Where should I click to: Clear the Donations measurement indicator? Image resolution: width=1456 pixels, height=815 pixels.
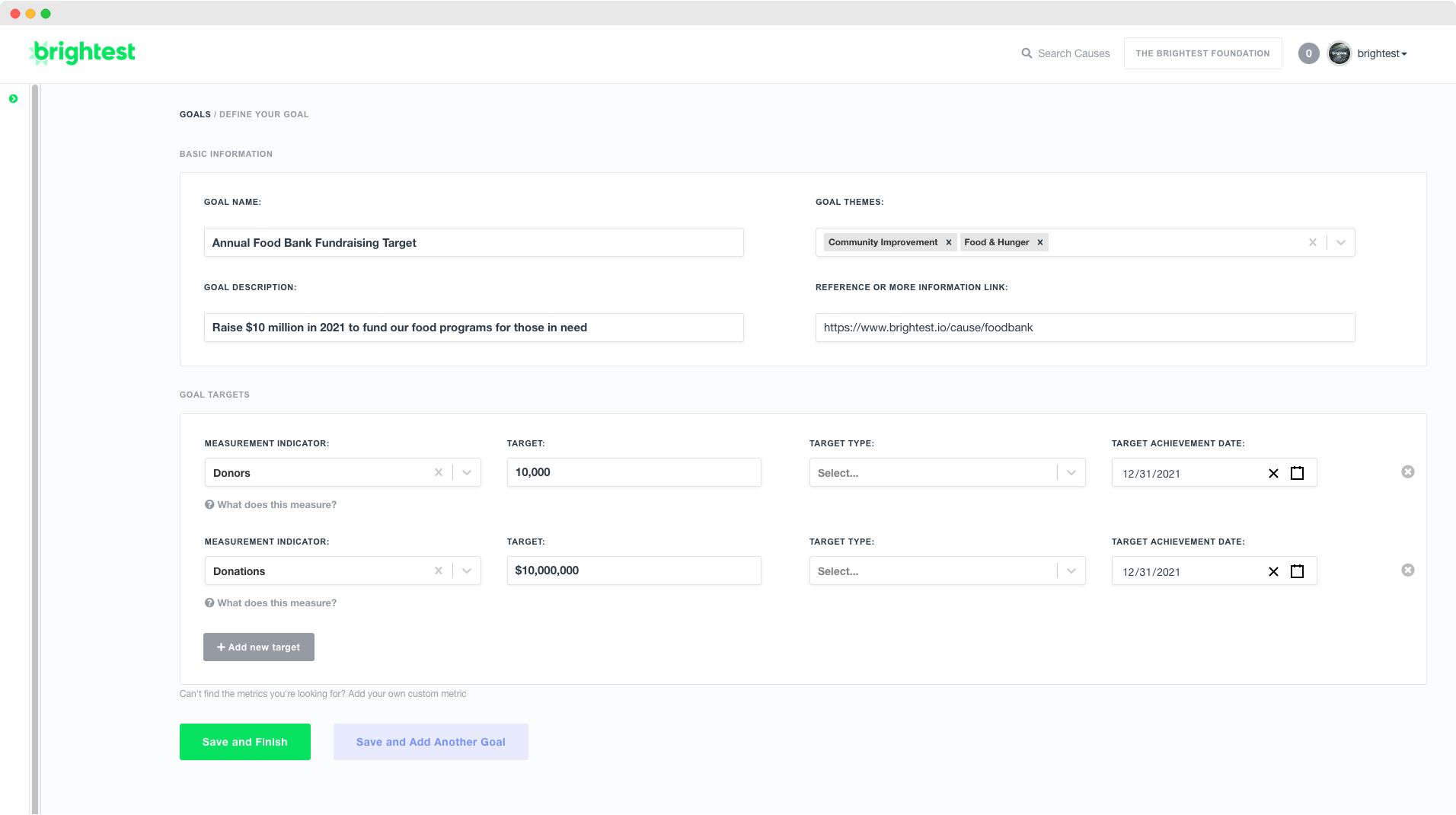[439, 570]
